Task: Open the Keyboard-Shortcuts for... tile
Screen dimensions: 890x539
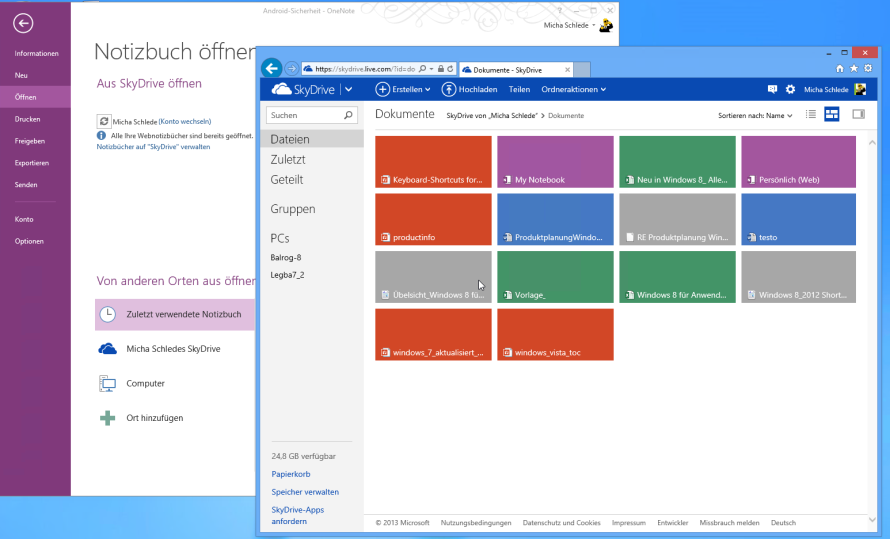Action: pos(433,162)
